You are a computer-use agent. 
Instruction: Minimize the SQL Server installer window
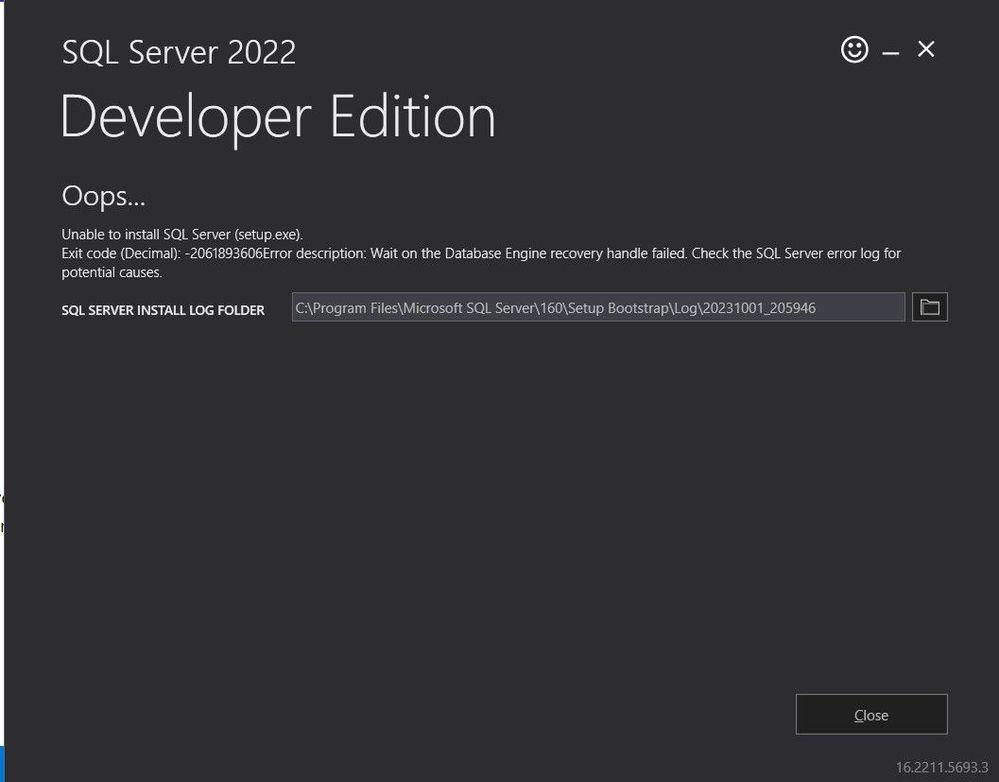891,53
